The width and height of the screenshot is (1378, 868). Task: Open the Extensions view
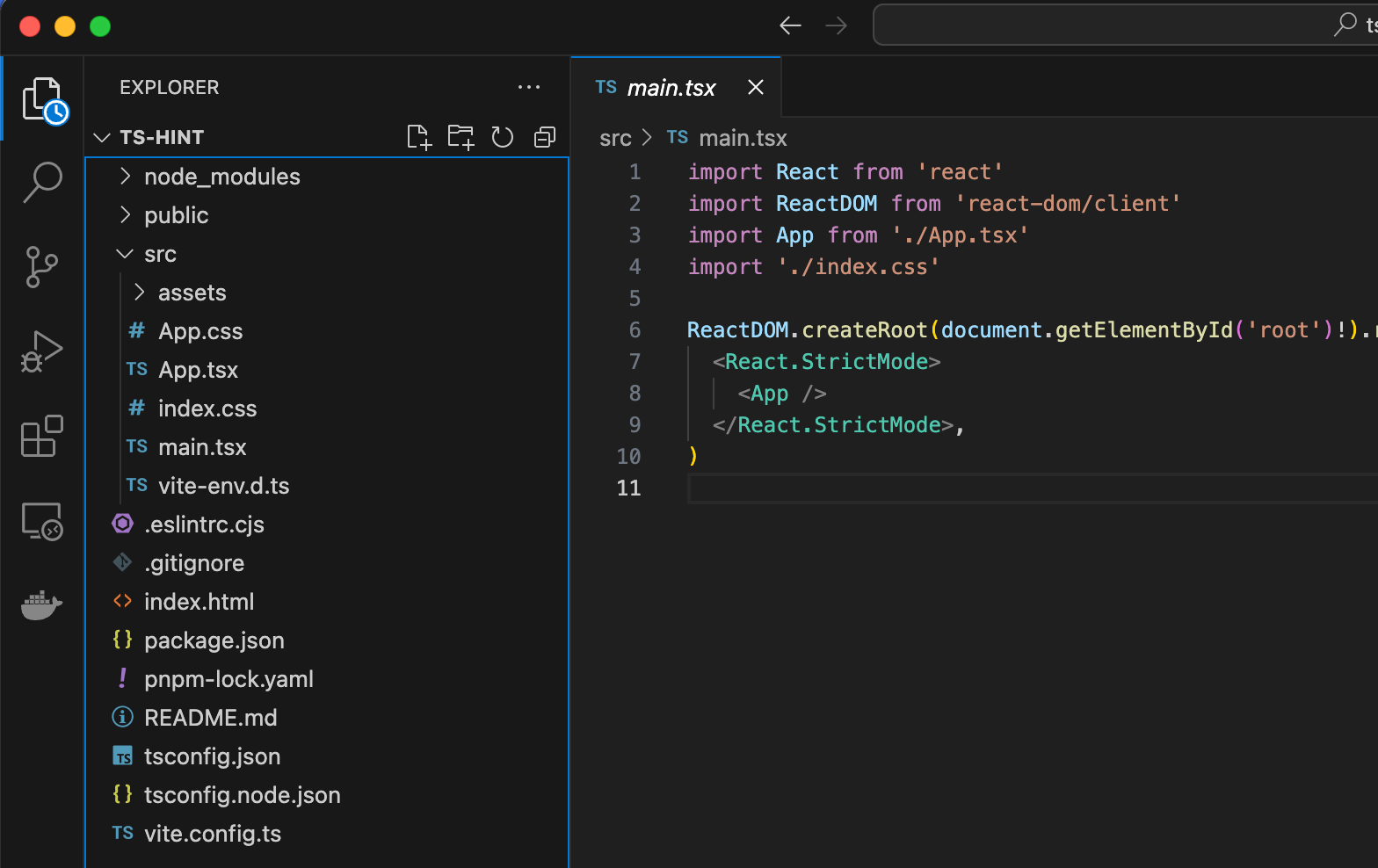[42, 437]
